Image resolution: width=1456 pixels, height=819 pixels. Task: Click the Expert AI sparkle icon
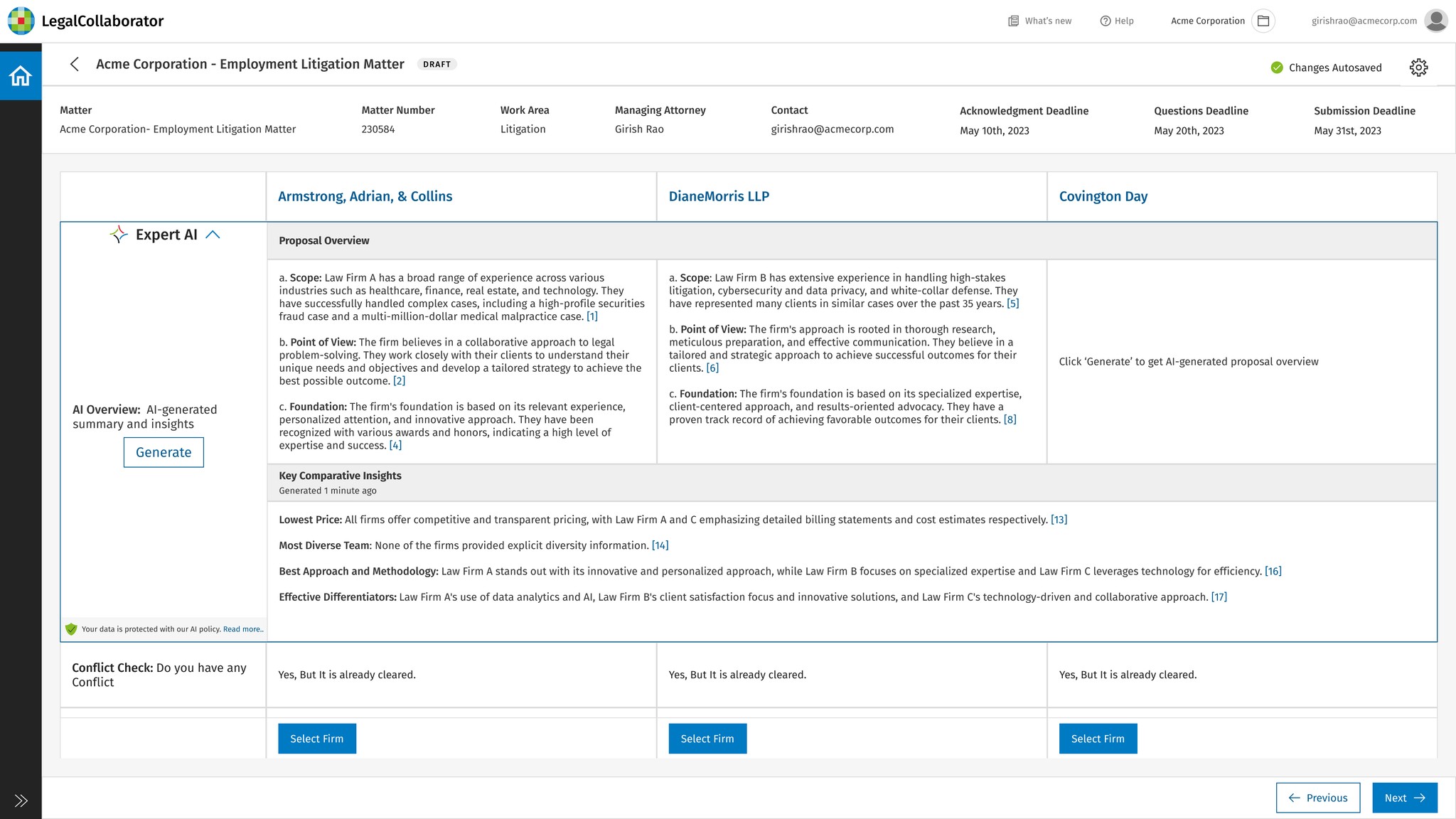click(119, 235)
